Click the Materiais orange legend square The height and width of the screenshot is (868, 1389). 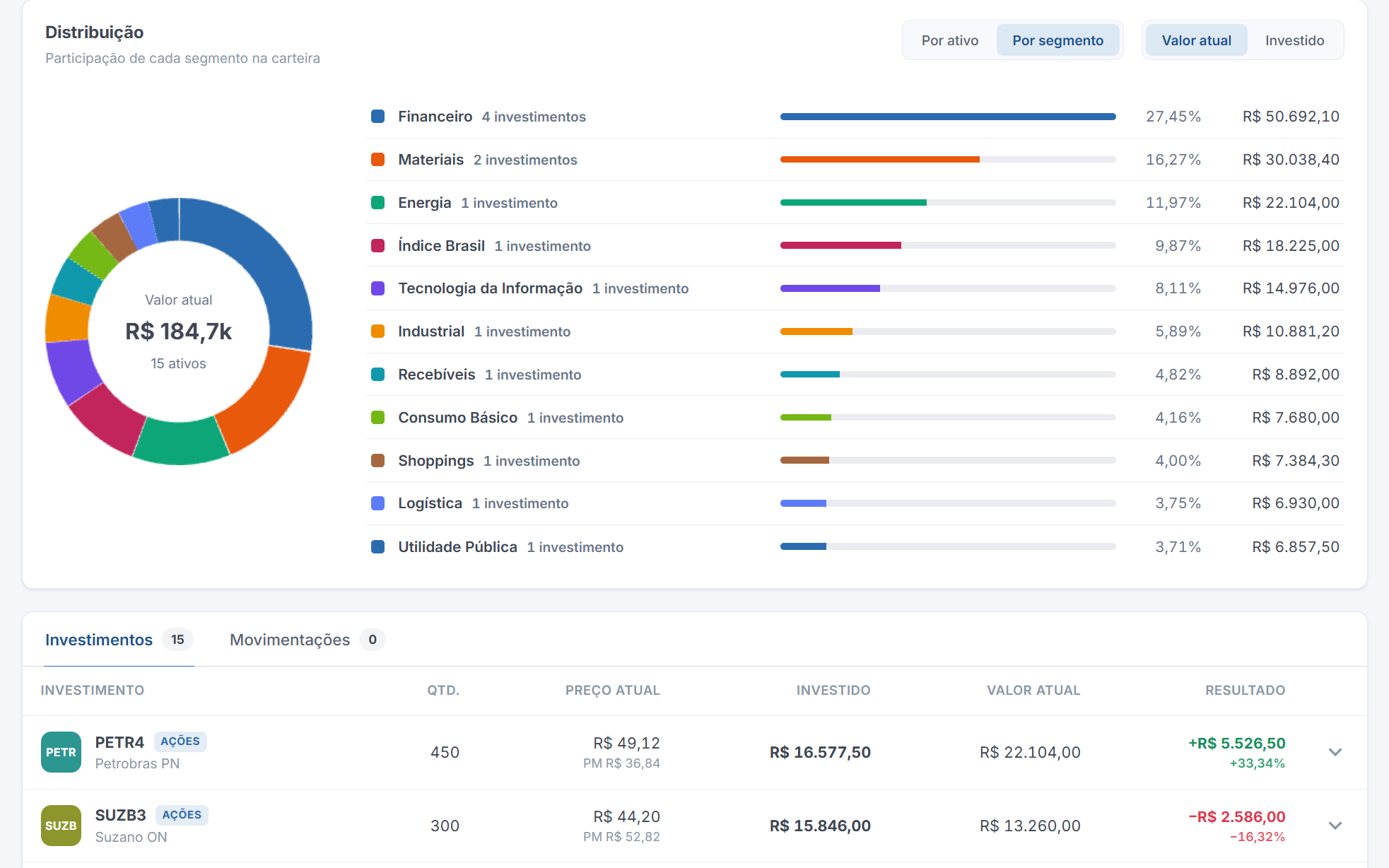[x=378, y=160]
